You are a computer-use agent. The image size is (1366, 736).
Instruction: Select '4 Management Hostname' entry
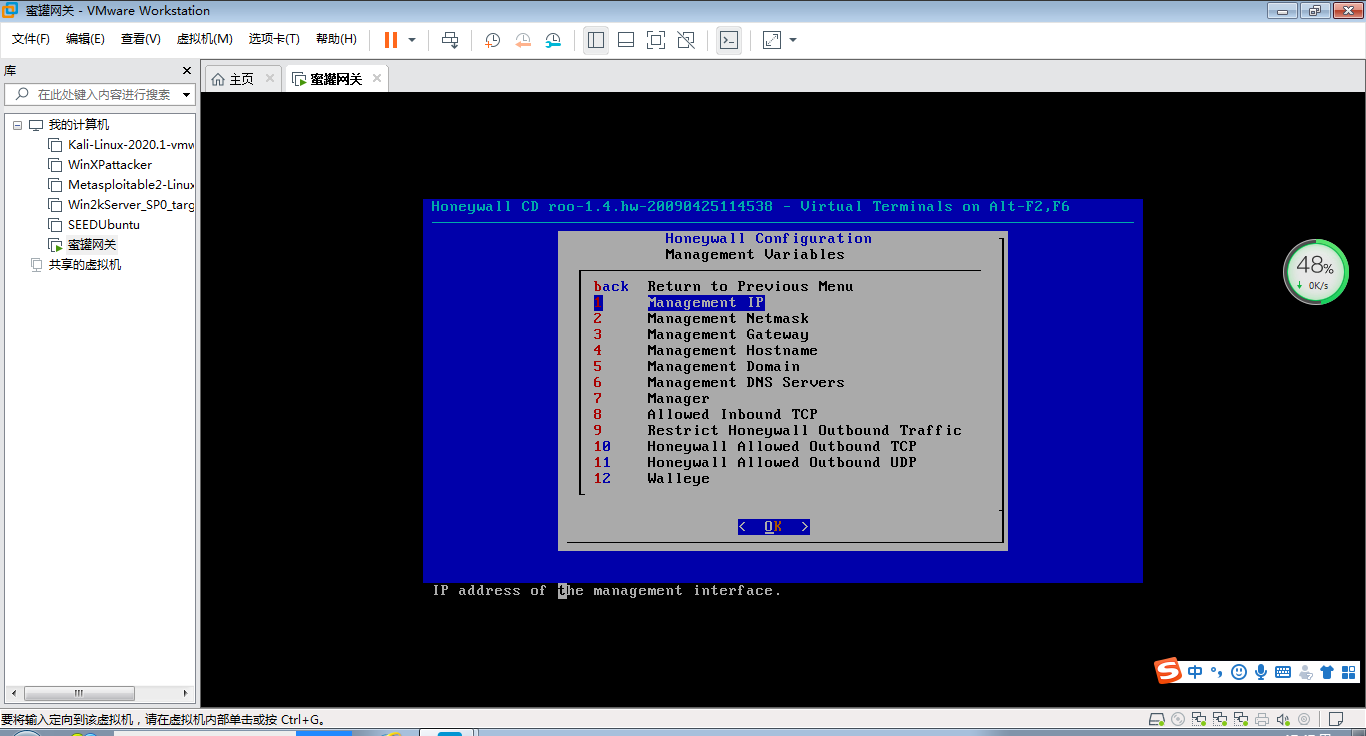pyautogui.click(x=705, y=350)
